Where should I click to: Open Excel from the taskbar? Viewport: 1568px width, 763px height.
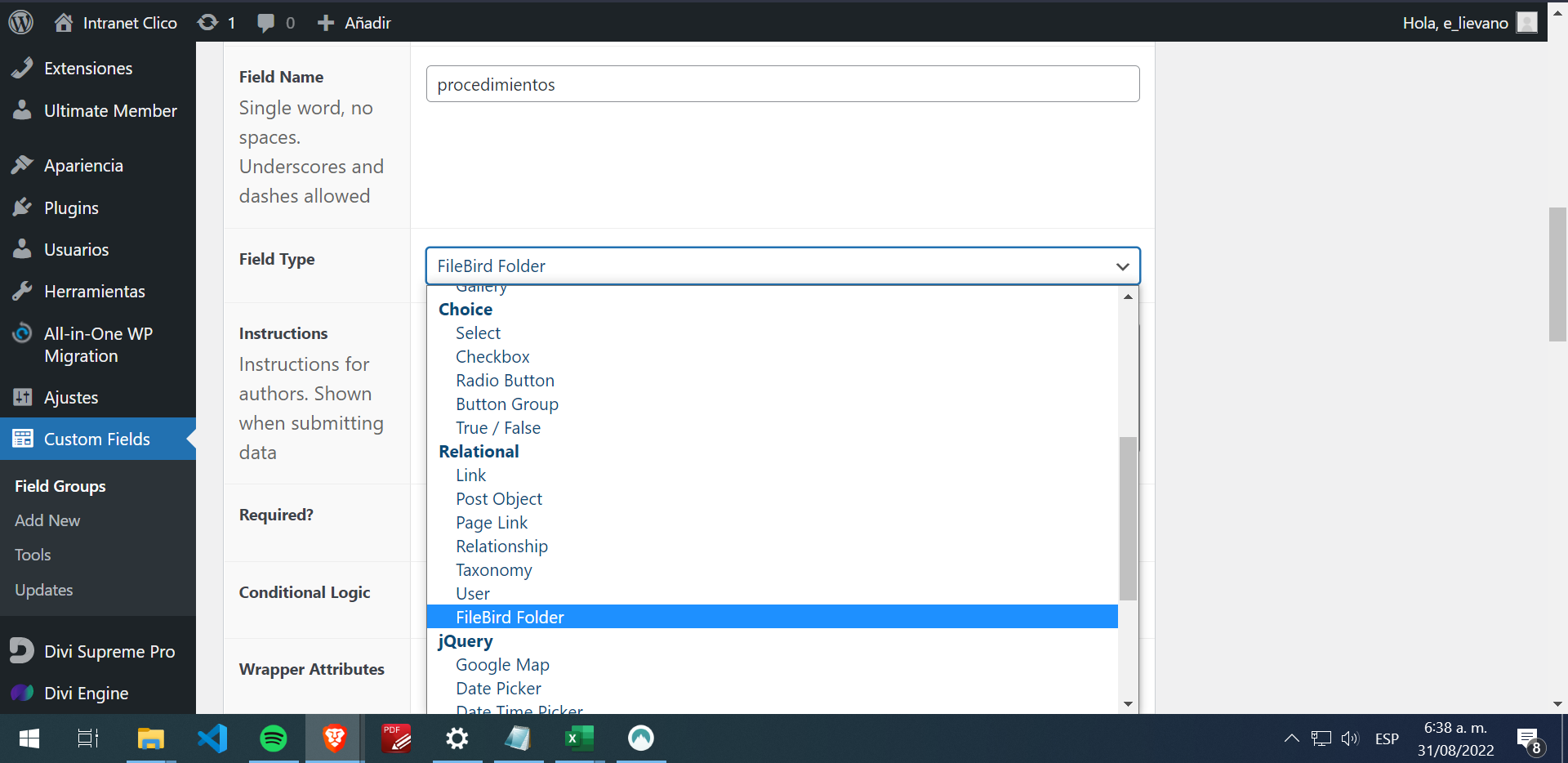pos(580,738)
